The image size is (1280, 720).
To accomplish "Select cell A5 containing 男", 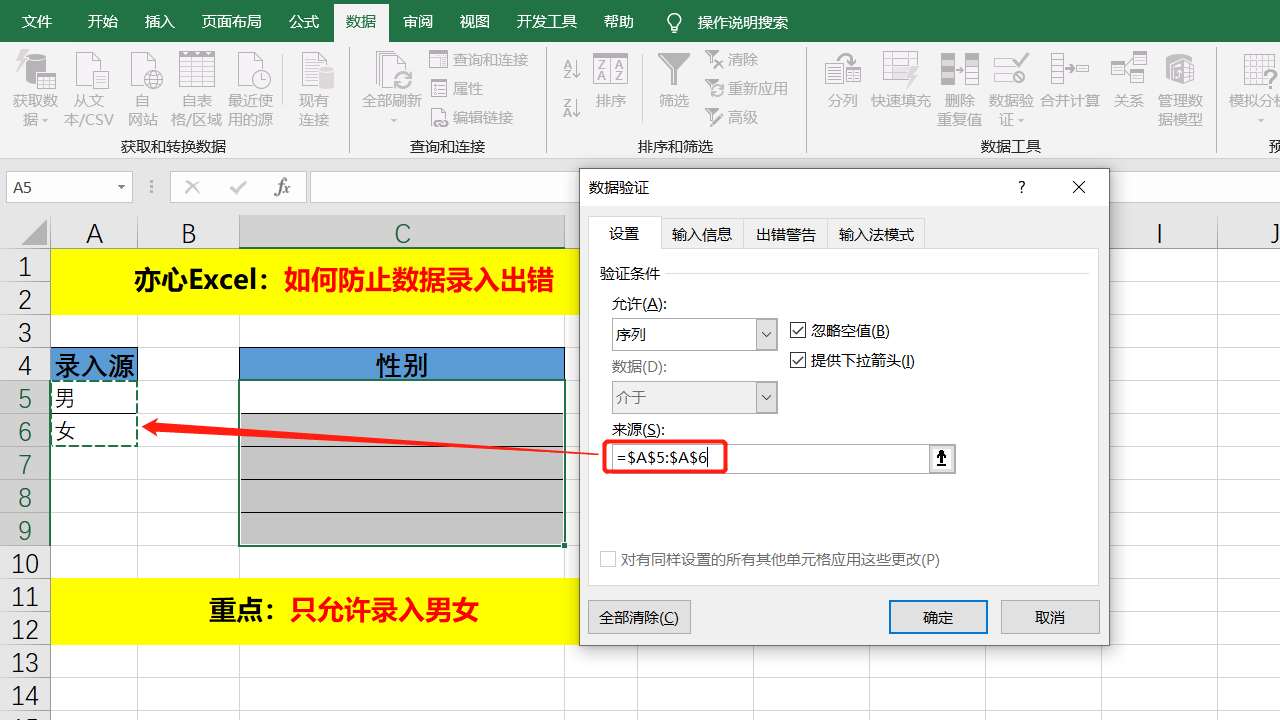I will click(x=94, y=397).
